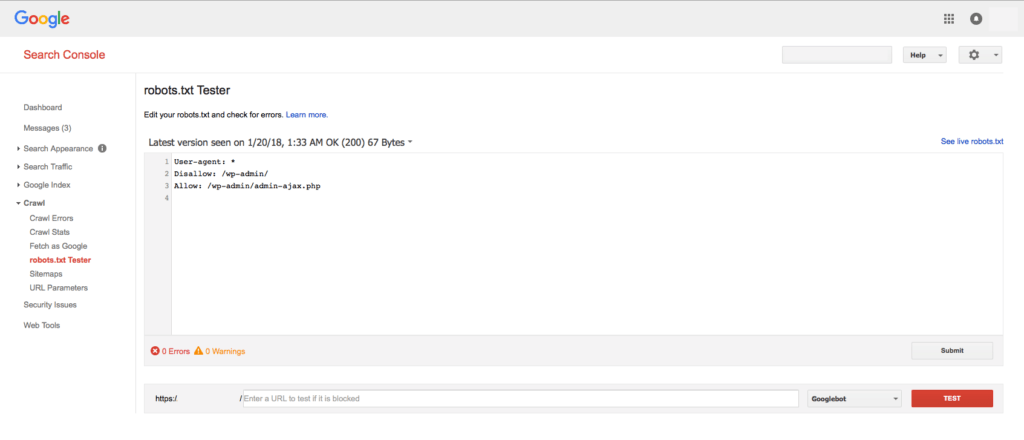Viewport: 1024px width, 440px height.
Task: Open the Googlebot user-agent dropdown
Action: [854, 398]
